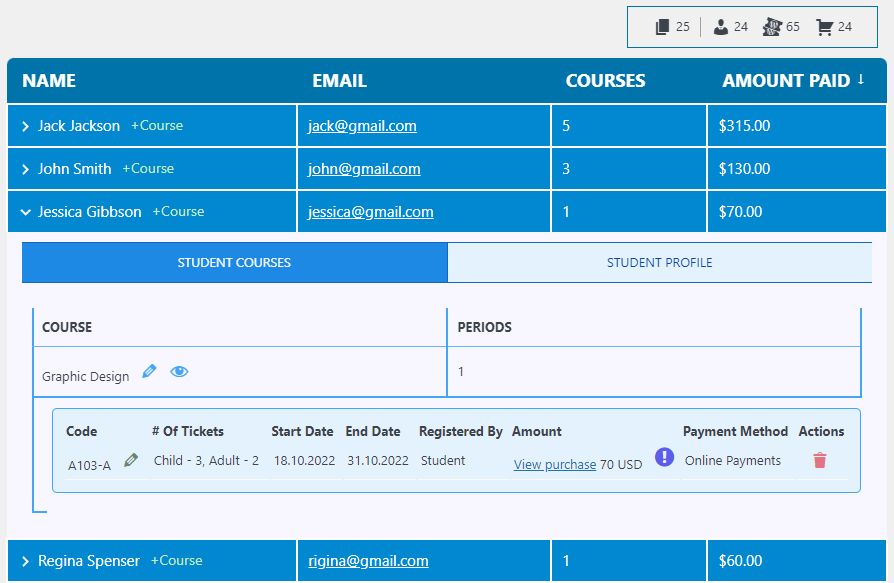Screen dimensions: 894x583
Task: Click the purple exclamation info icon
Action: click(x=664, y=457)
